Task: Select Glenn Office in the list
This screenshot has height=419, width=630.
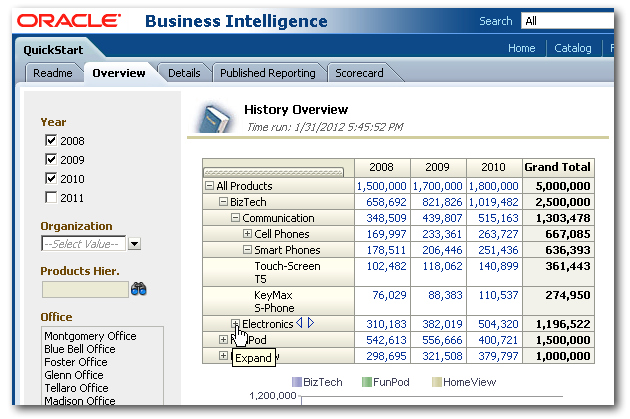Action: [x=74, y=375]
